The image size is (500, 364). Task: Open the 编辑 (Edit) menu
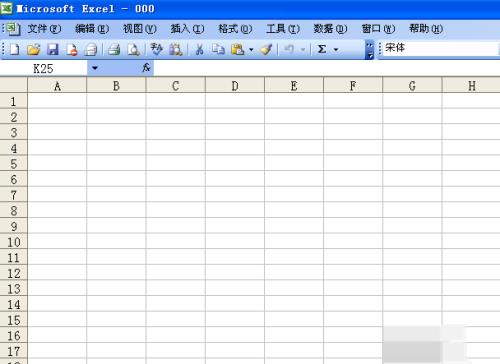pos(92,29)
